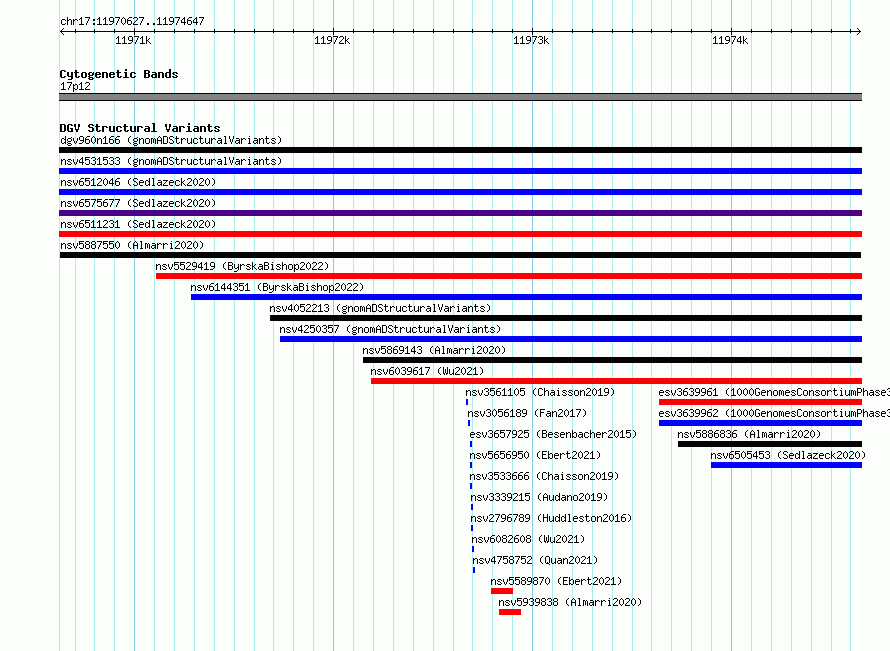The width and height of the screenshot is (890, 651).
Task: Select nsv6505453 (Sedlazeck2020) label
Action: point(788,455)
